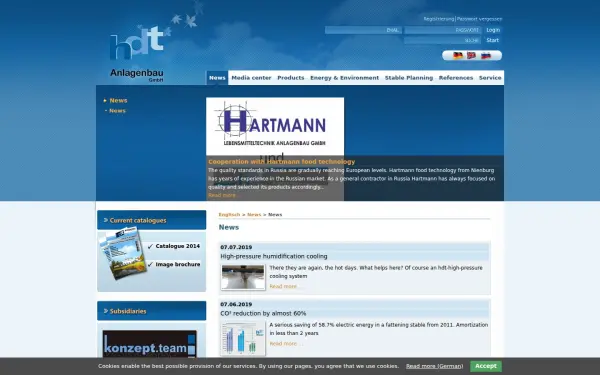Open the Passwort vergessen link
The width and height of the screenshot is (600, 375).
click(x=479, y=19)
